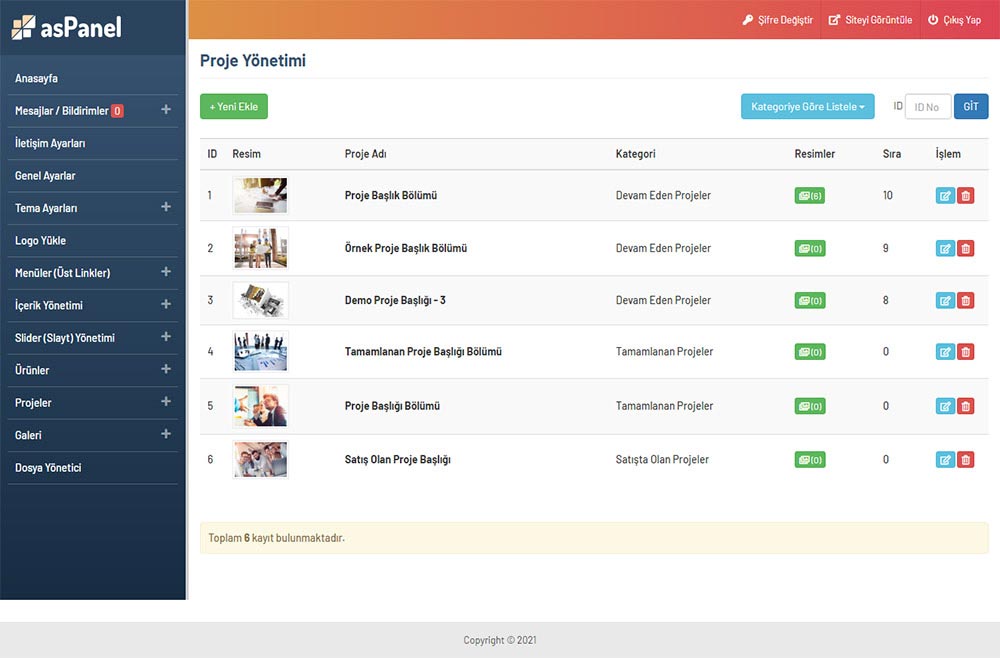Image resolution: width=1000 pixels, height=658 pixels.
Task: Open images badge for Demo Proje Başlığı - 3
Action: (810, 300)
